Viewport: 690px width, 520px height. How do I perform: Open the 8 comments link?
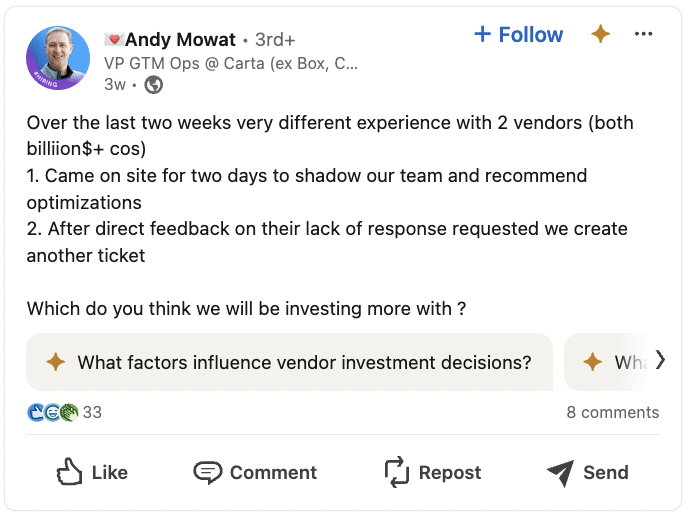[613, 413]
